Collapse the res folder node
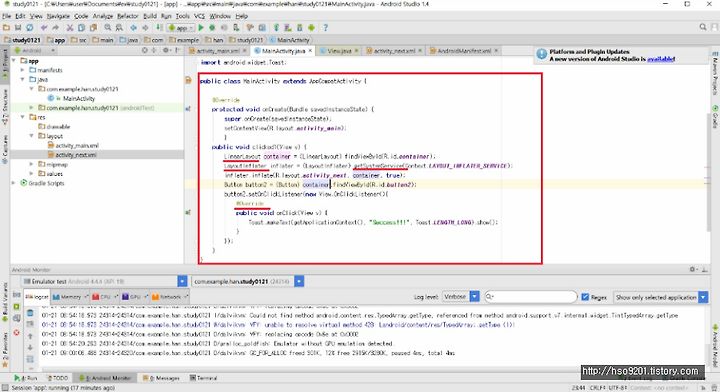720x392 pixels. [22, 117]
